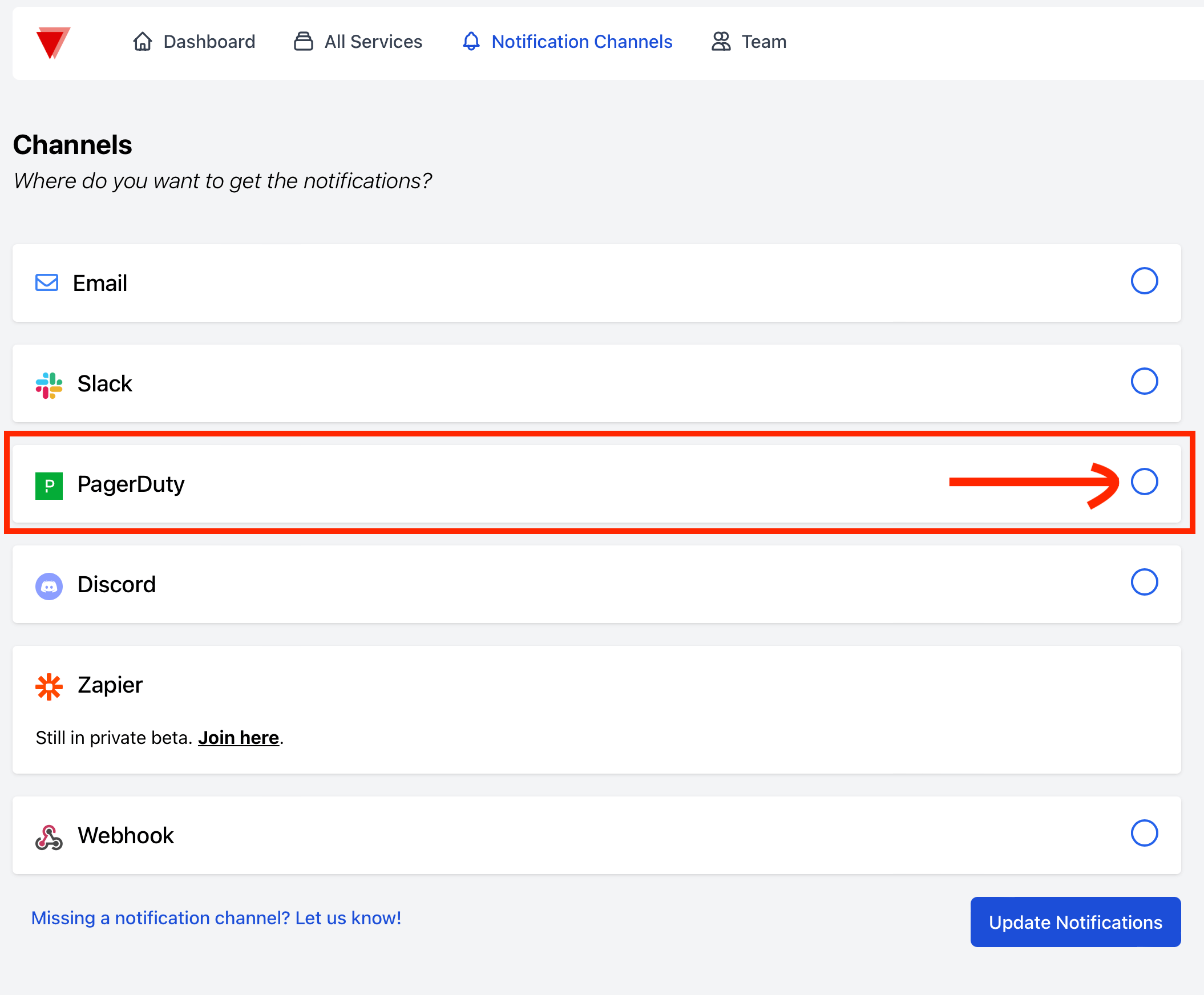Click the green PagerDuty logo icon
This screenshot has width=1204, height=995.
point(49,486)
